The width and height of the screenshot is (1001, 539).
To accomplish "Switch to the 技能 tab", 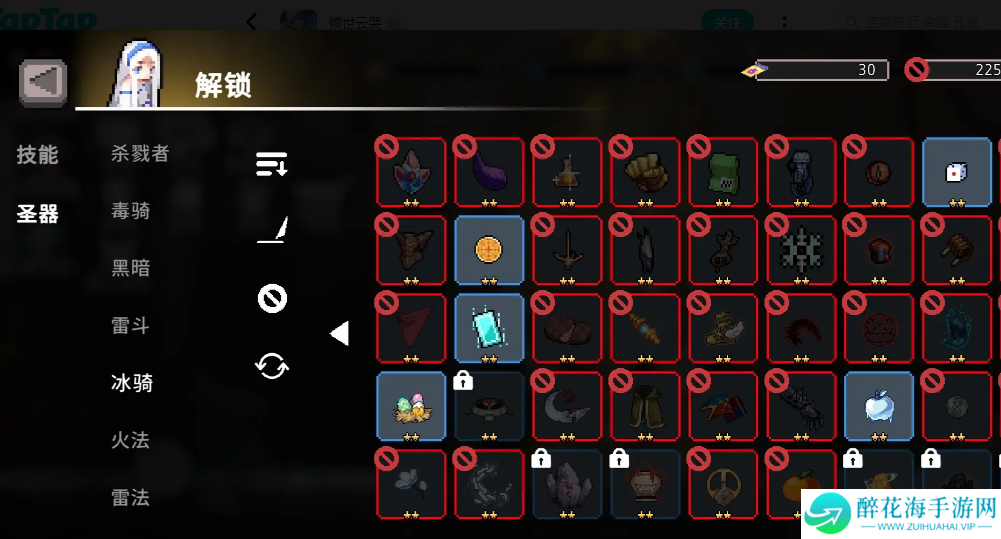I will [37, 155].
